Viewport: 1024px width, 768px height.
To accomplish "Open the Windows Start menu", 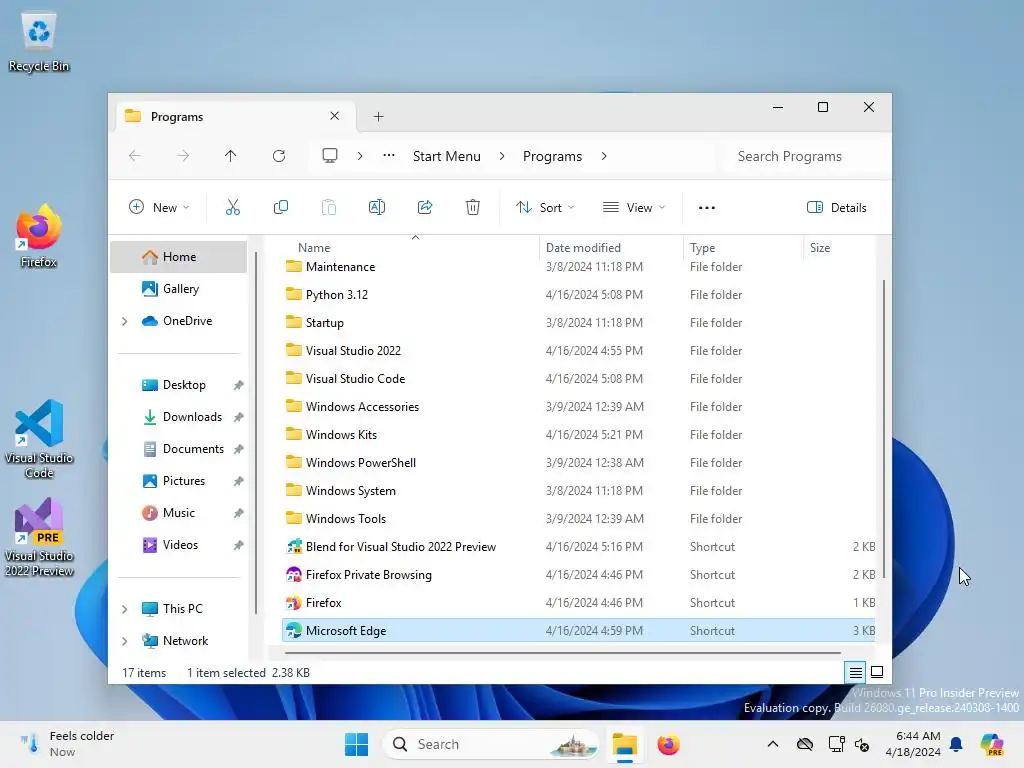I will click(357, 744).
